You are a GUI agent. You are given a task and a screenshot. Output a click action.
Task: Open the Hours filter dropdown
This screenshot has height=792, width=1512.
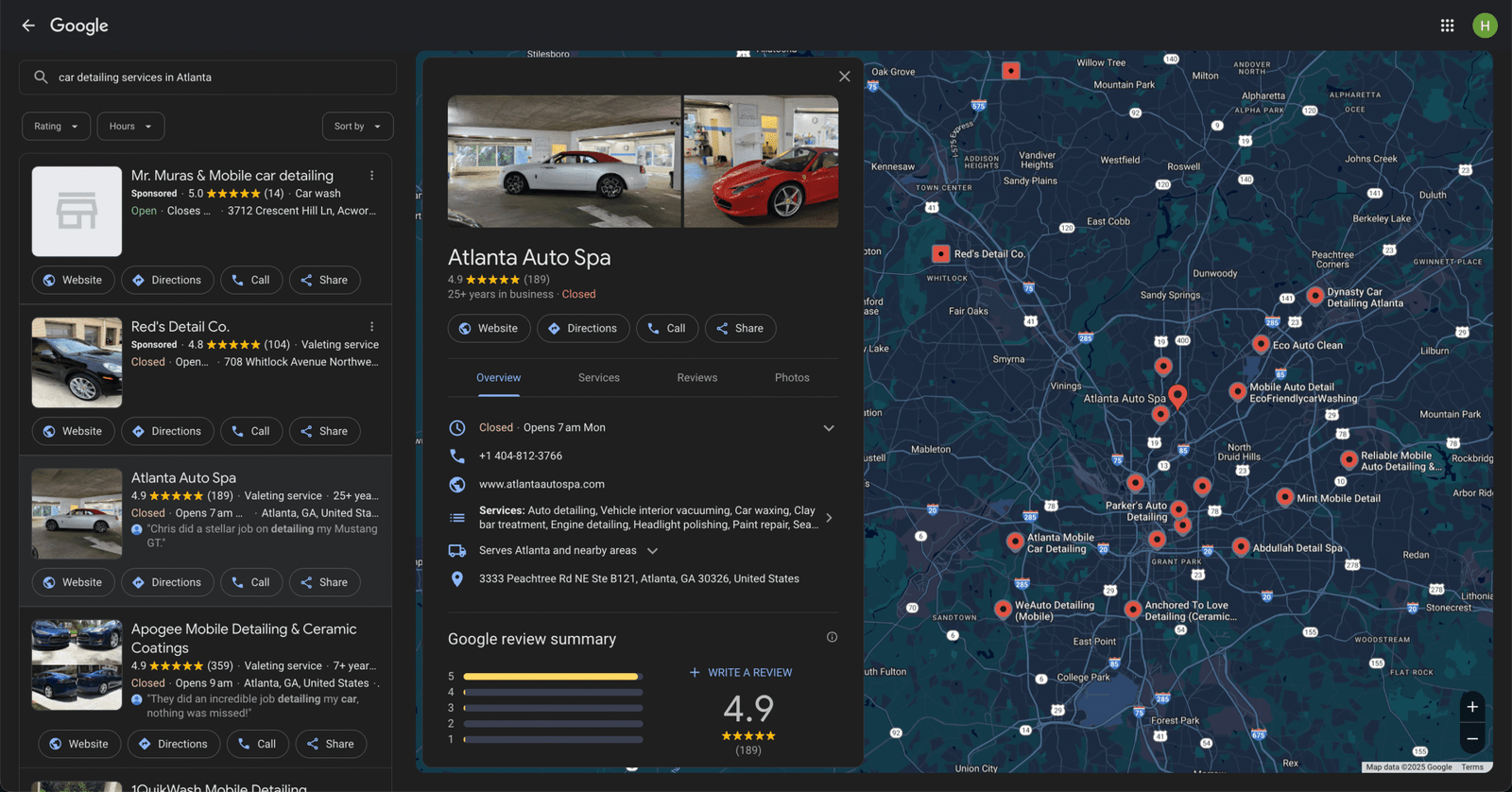(x=131, y=126)
